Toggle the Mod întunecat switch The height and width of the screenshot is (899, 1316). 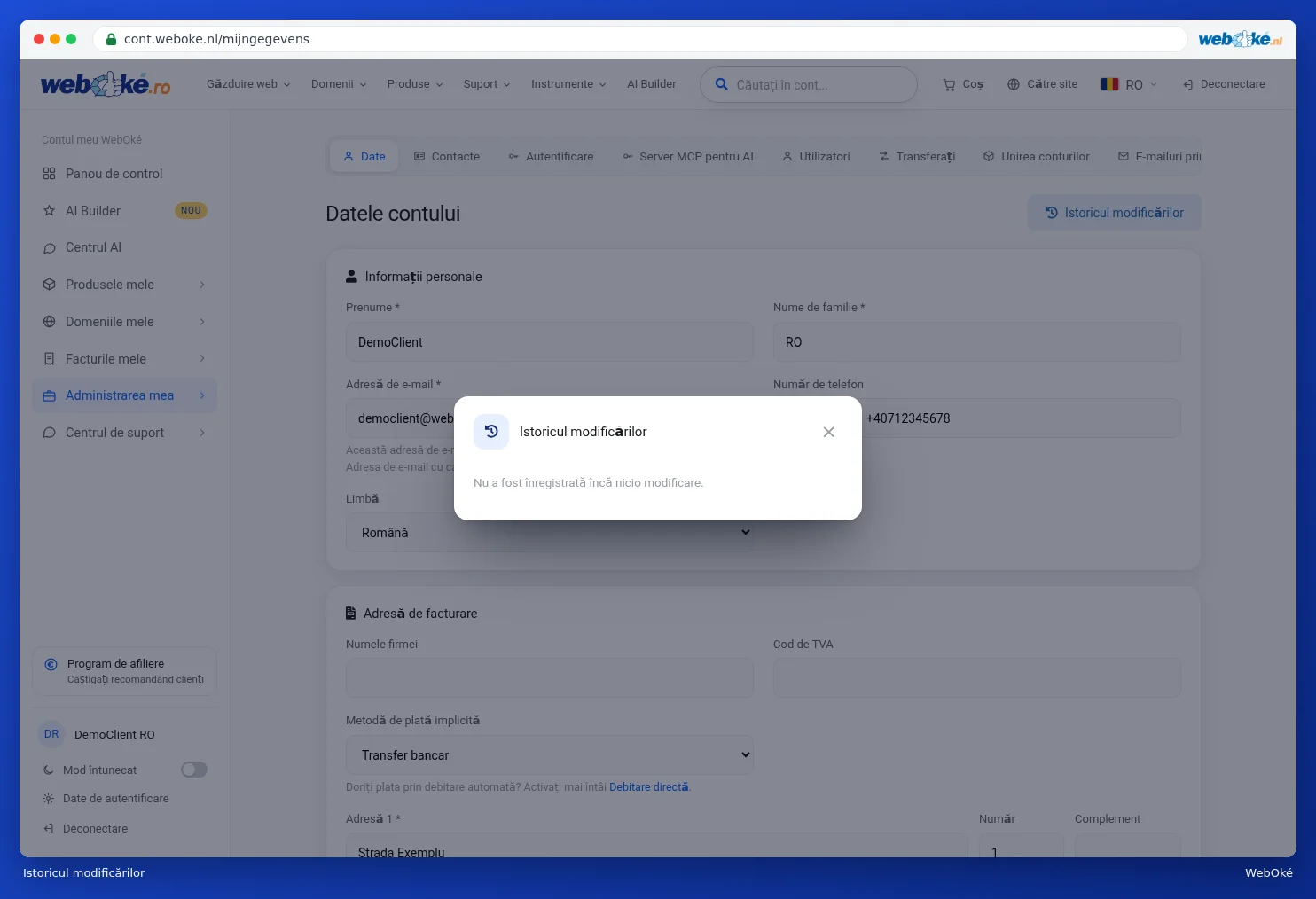(x=194, y=770)
